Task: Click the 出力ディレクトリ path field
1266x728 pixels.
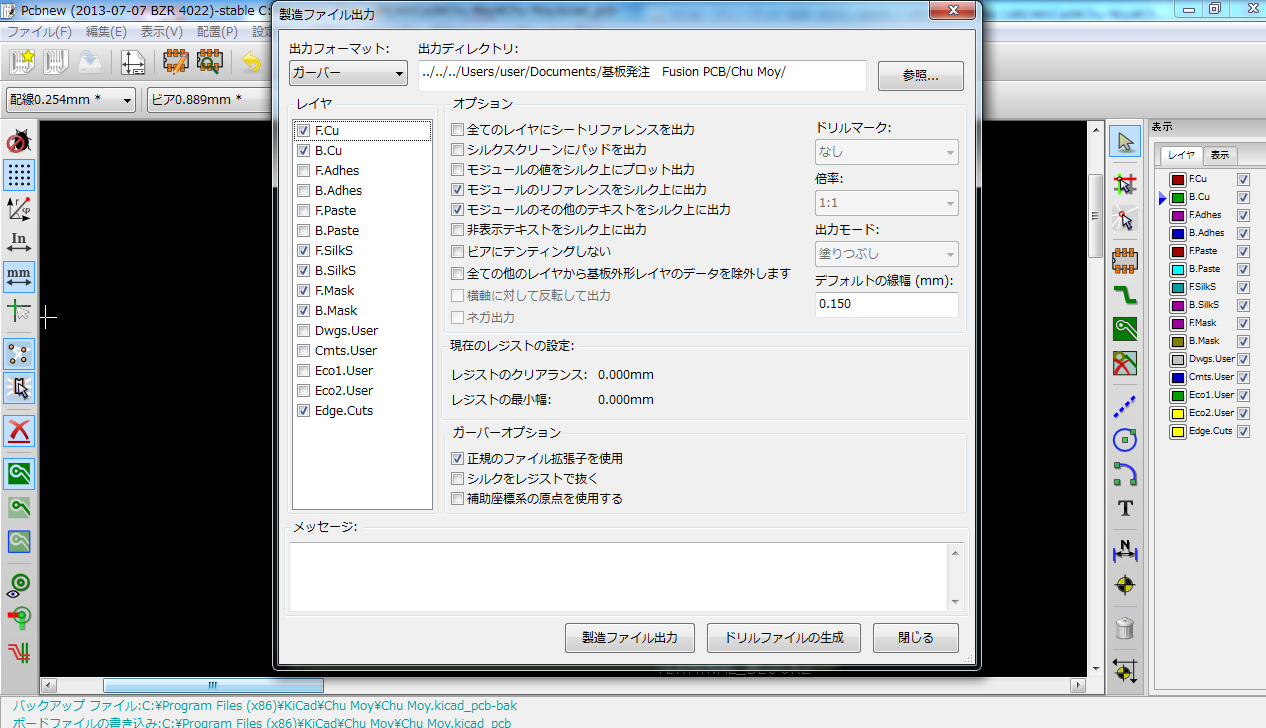Action: click(x=641, y=75)
